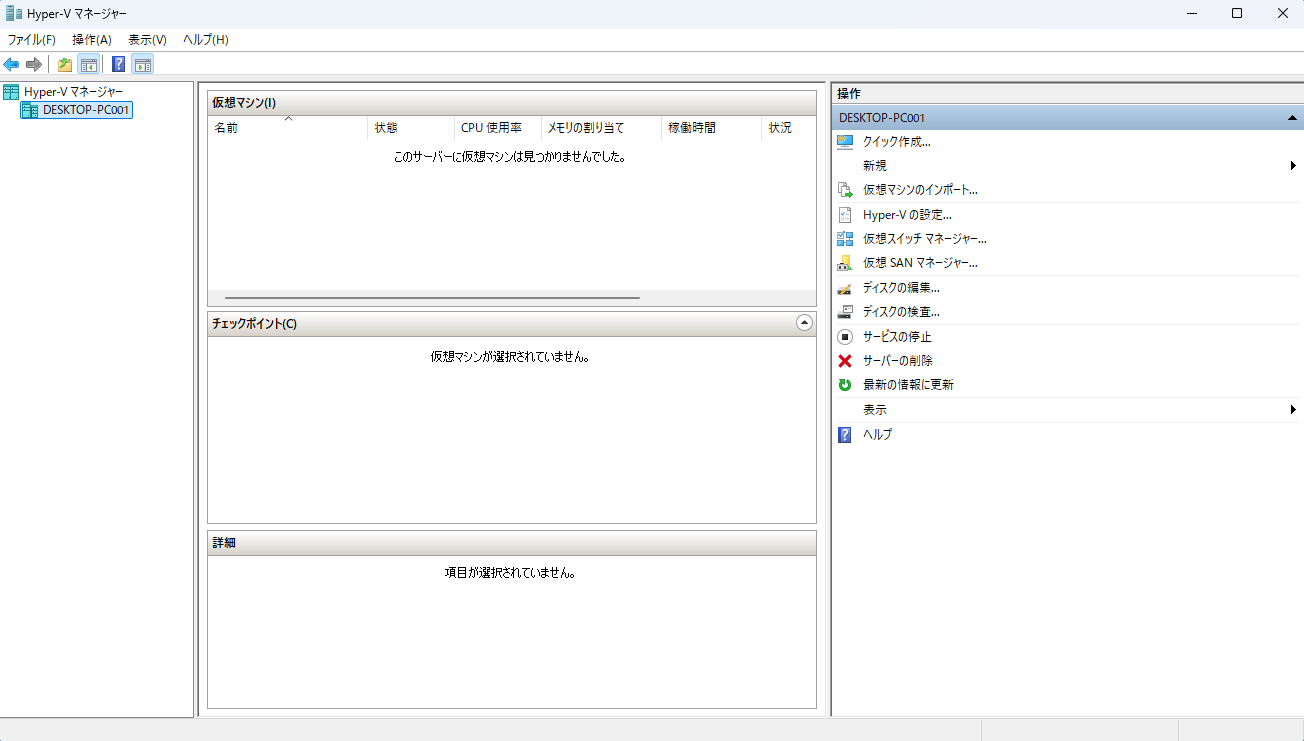
Task: Click the DESKTOP-PC001 server icon in tree
Action: pos(30,110)
